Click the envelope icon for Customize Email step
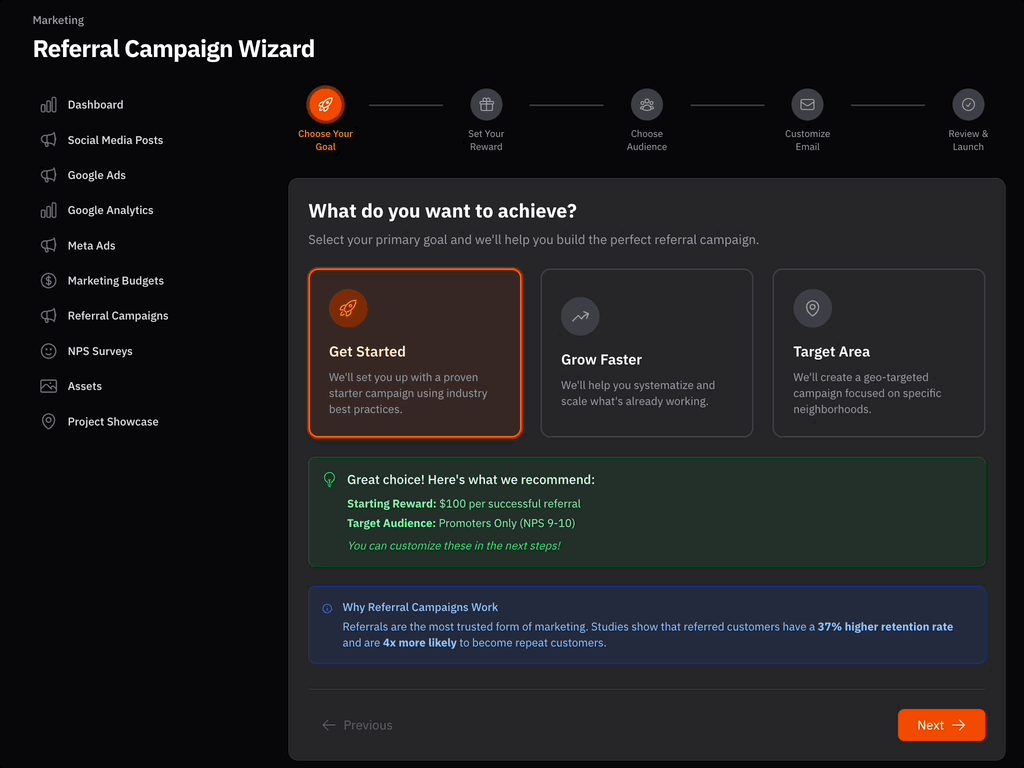 point(807,105)
